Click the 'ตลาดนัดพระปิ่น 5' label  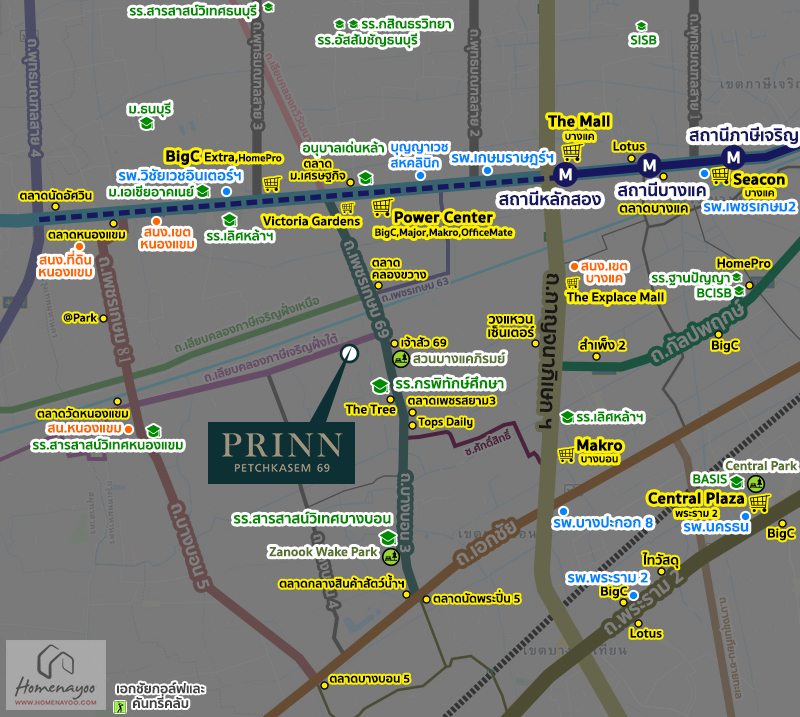tap(477, 599)
